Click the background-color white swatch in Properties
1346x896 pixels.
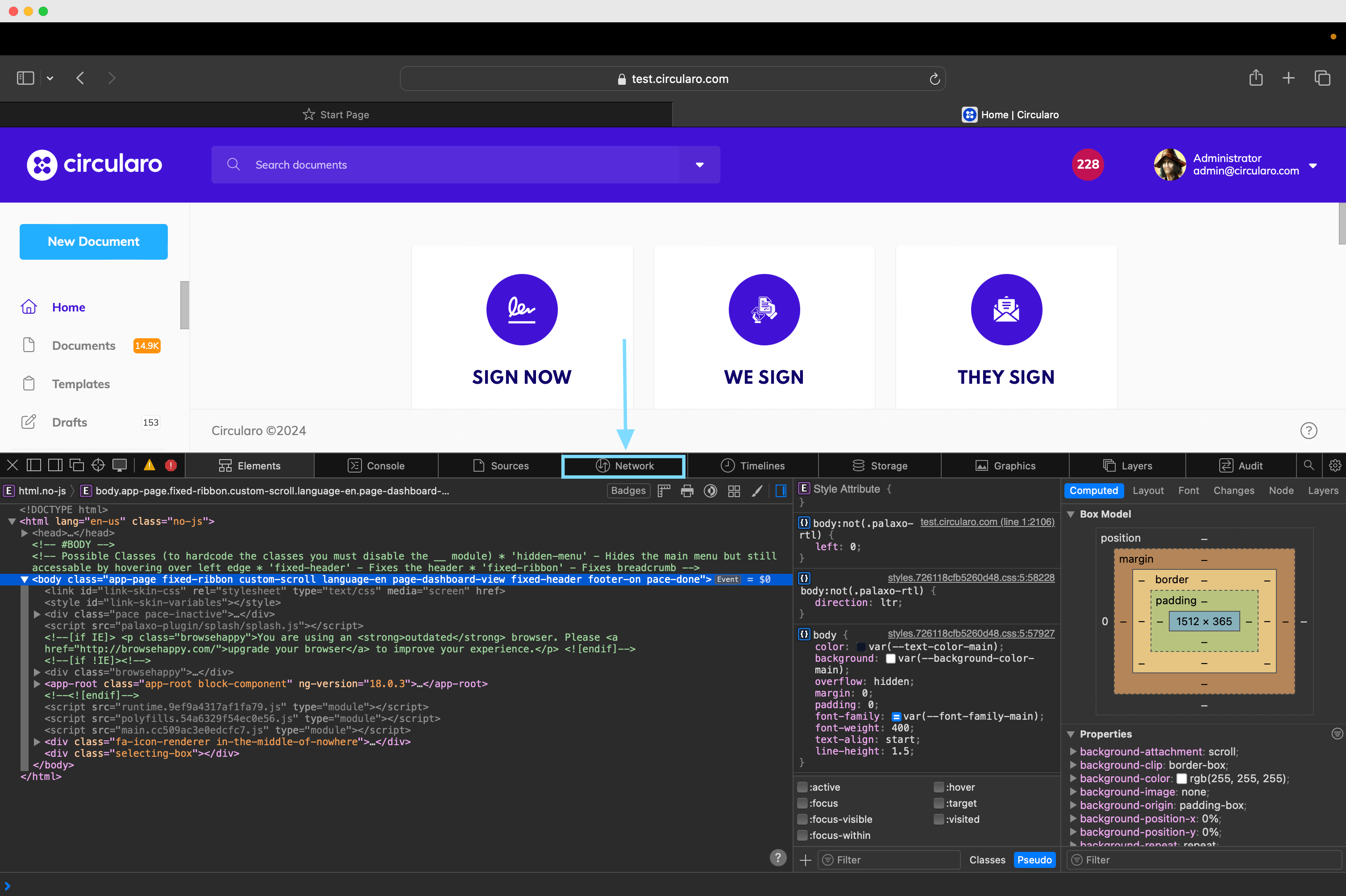coord(1181,778)
